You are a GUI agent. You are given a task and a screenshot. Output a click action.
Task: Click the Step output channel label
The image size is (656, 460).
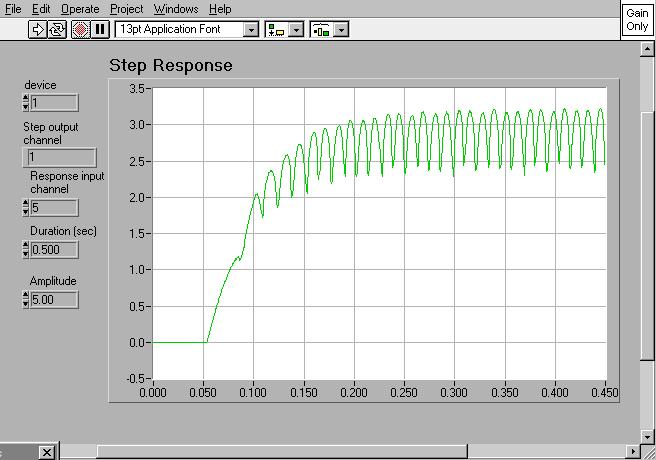tap(51, 133)
